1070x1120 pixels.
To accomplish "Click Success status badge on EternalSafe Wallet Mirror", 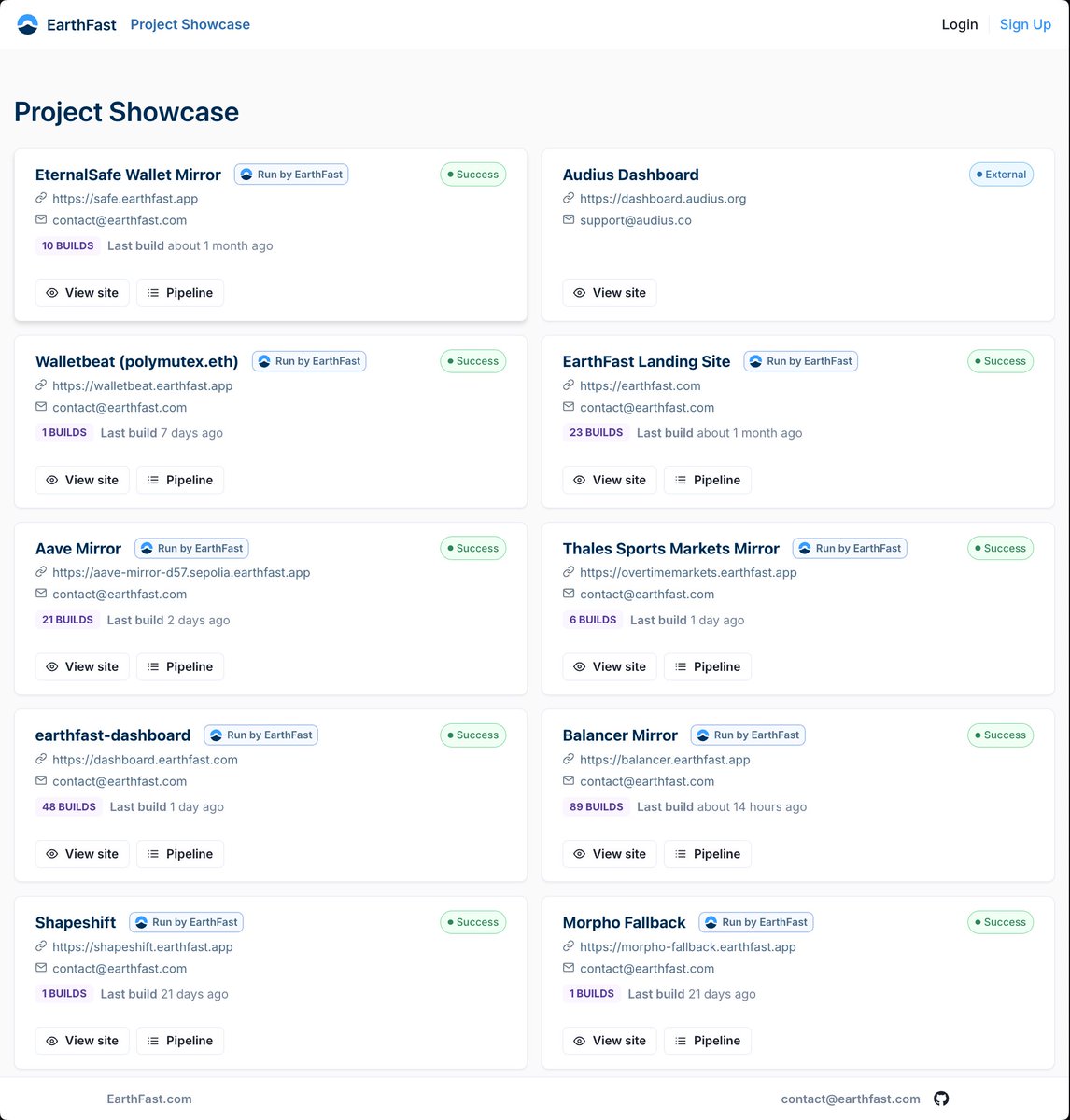I will 473,175.
